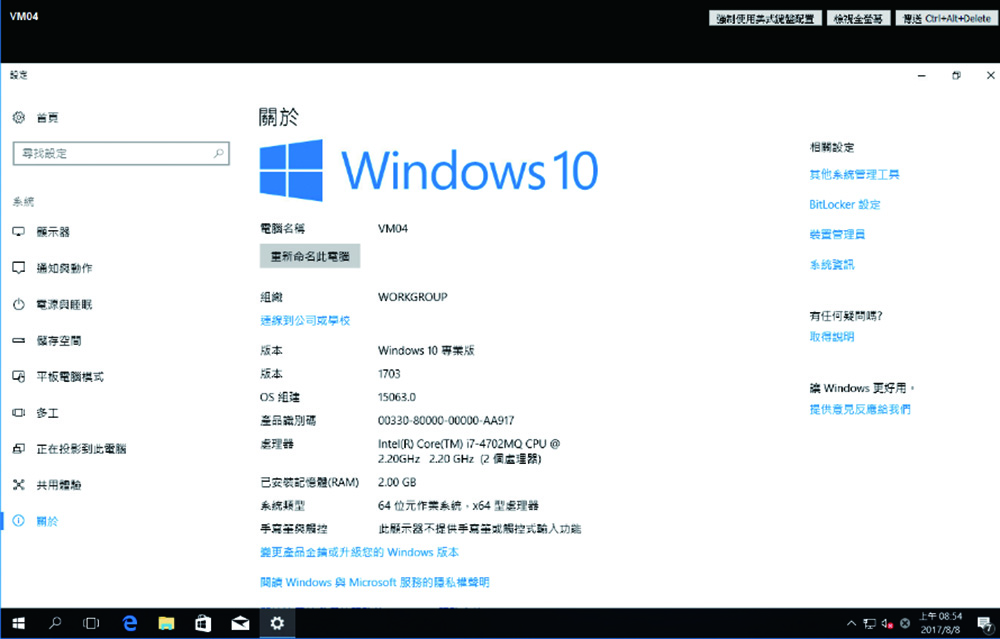The width and height of the screenshot is (1000, 639).
Task: Open the Action Center notification icon
Action: (x=985, y=624)
